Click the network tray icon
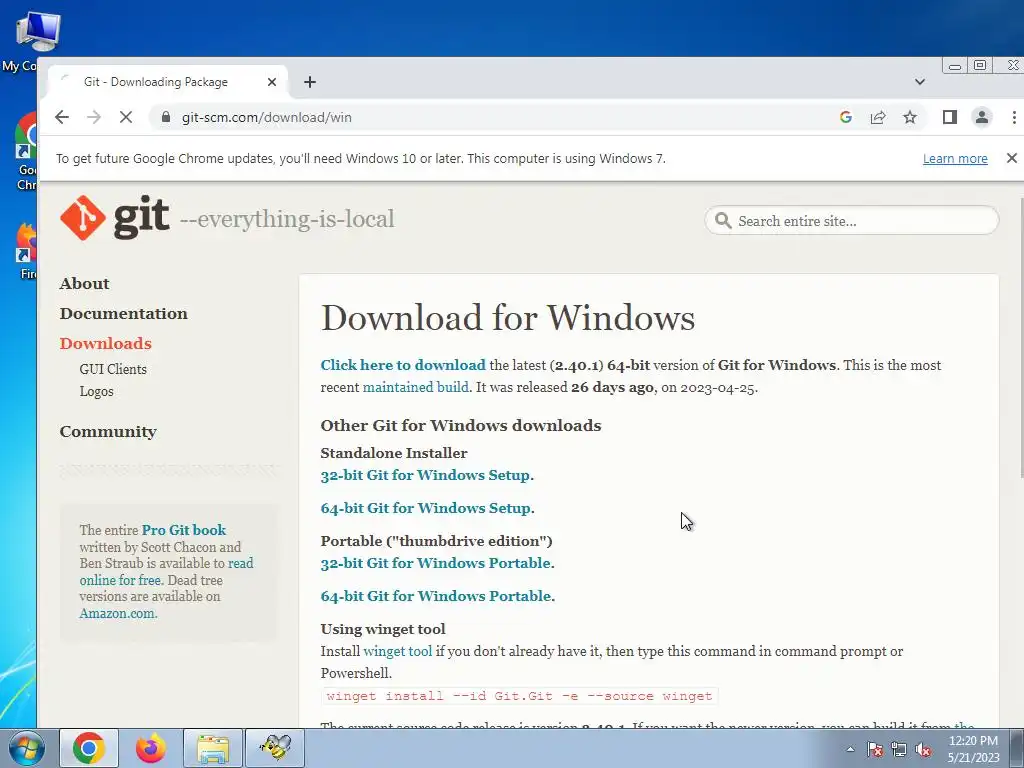This screenshot has width=1024, height=768. [x=899, y=749]
